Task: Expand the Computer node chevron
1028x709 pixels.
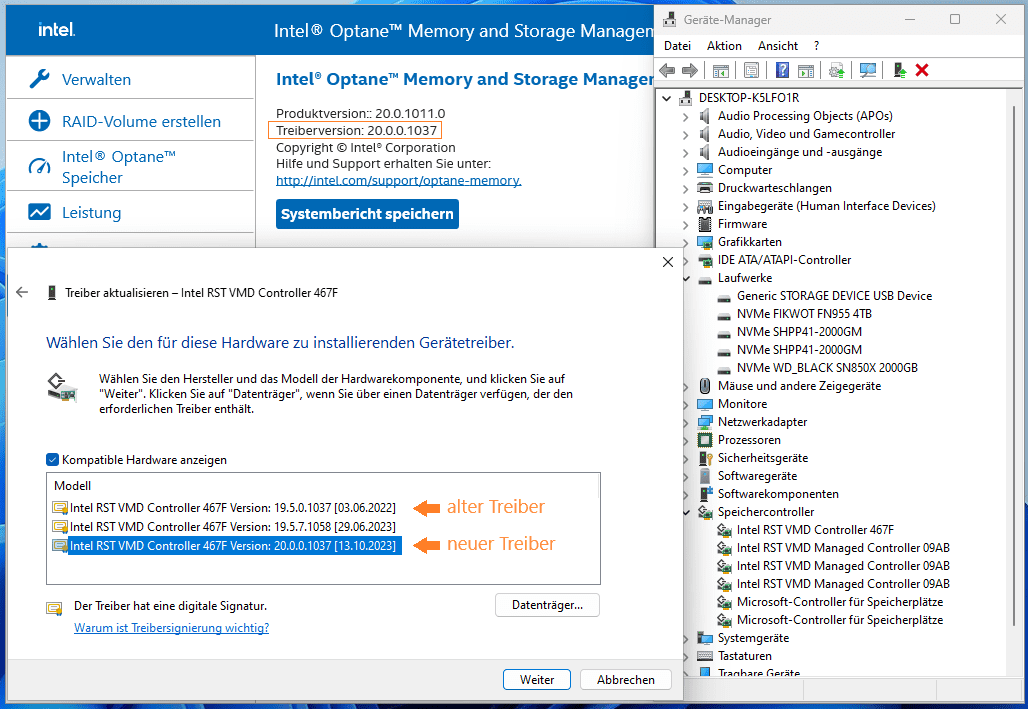Action: [x=686, y=171]
